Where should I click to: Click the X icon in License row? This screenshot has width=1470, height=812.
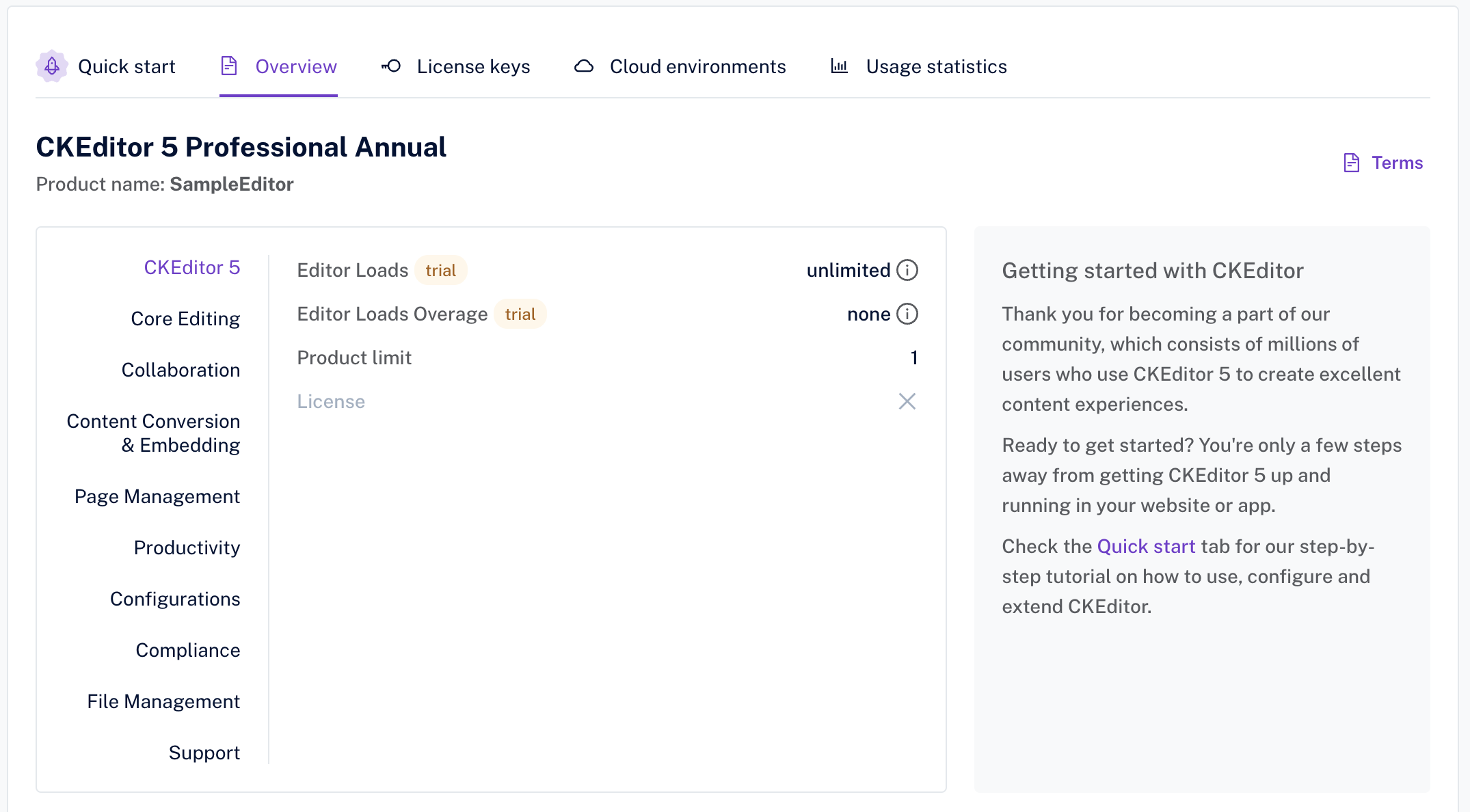pyautogui.click(x=907, y=401)
